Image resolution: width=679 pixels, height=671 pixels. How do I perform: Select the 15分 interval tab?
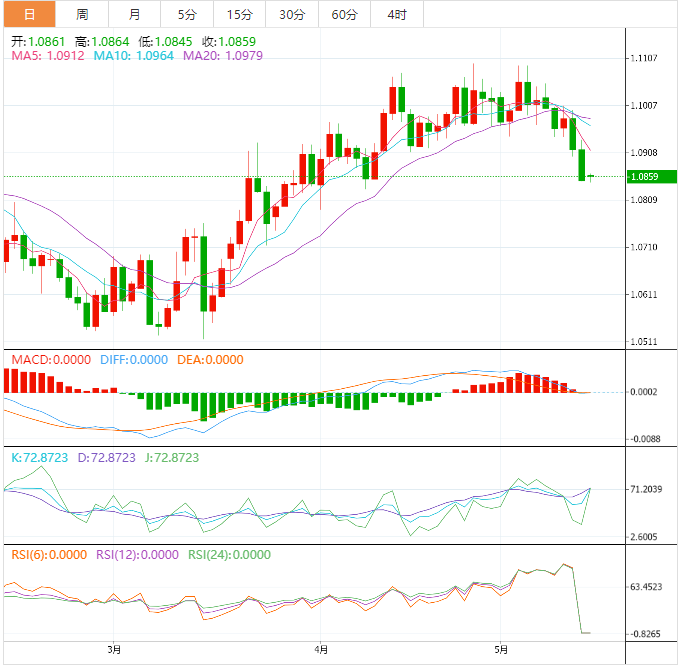pos(240,14)
